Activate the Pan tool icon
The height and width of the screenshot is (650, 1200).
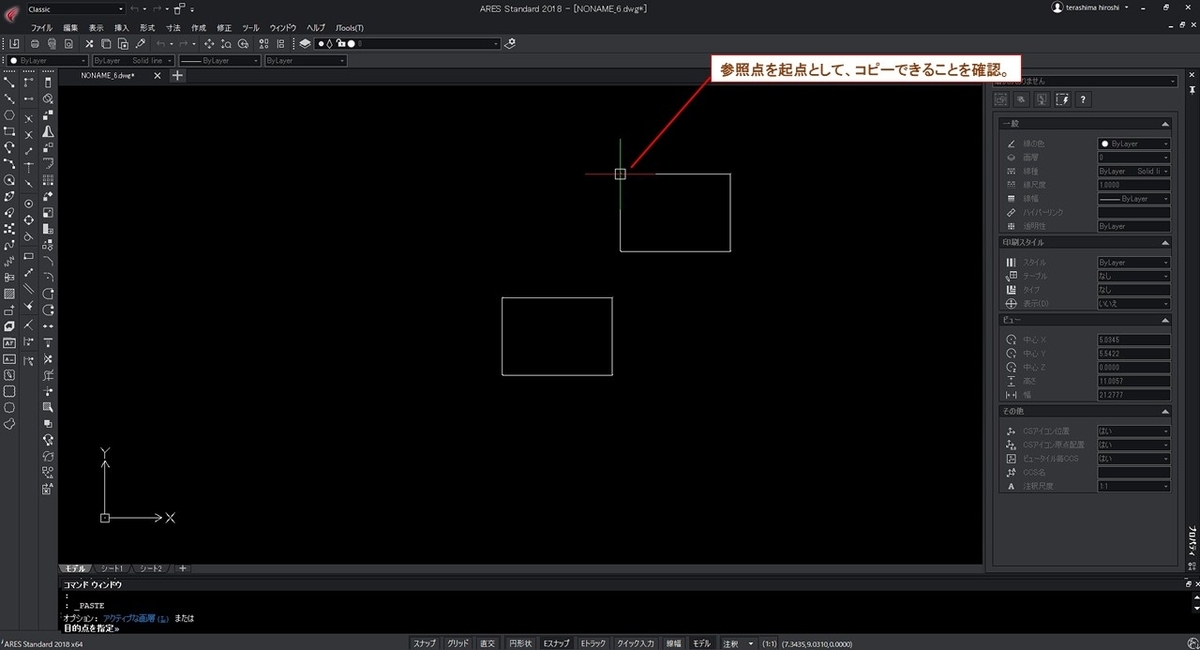point(208,44)
